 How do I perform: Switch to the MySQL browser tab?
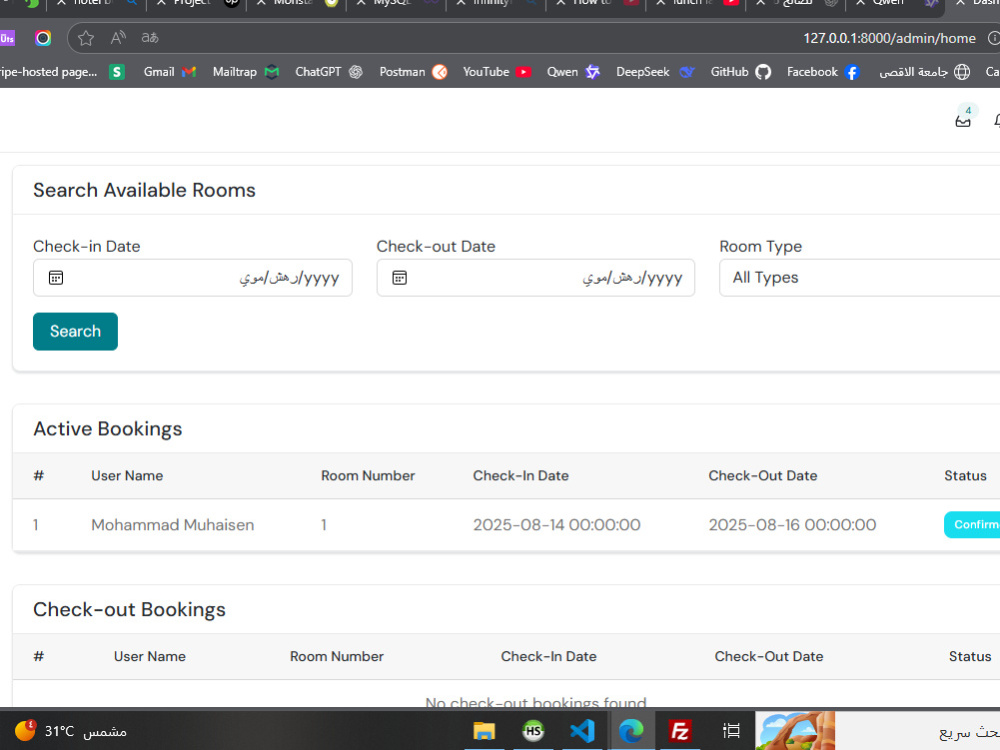point(395,3)
